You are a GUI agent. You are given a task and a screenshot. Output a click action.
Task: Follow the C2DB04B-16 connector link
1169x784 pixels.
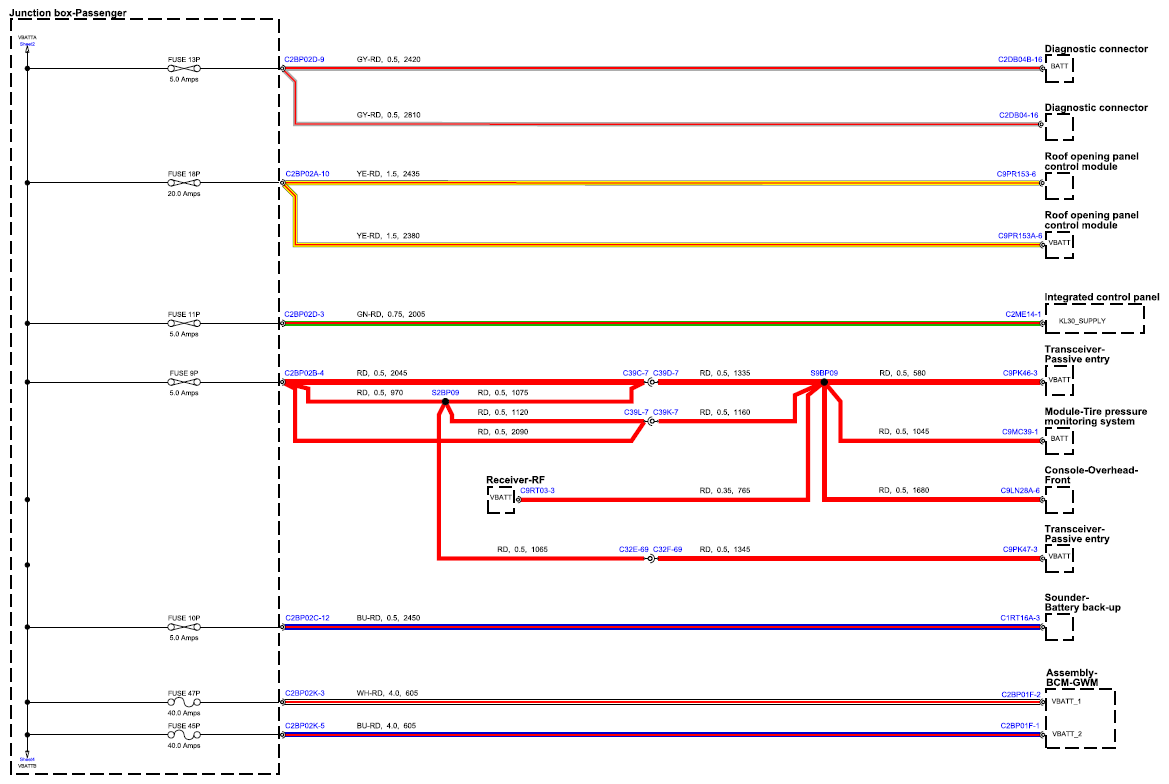(x=1020, y=60)
